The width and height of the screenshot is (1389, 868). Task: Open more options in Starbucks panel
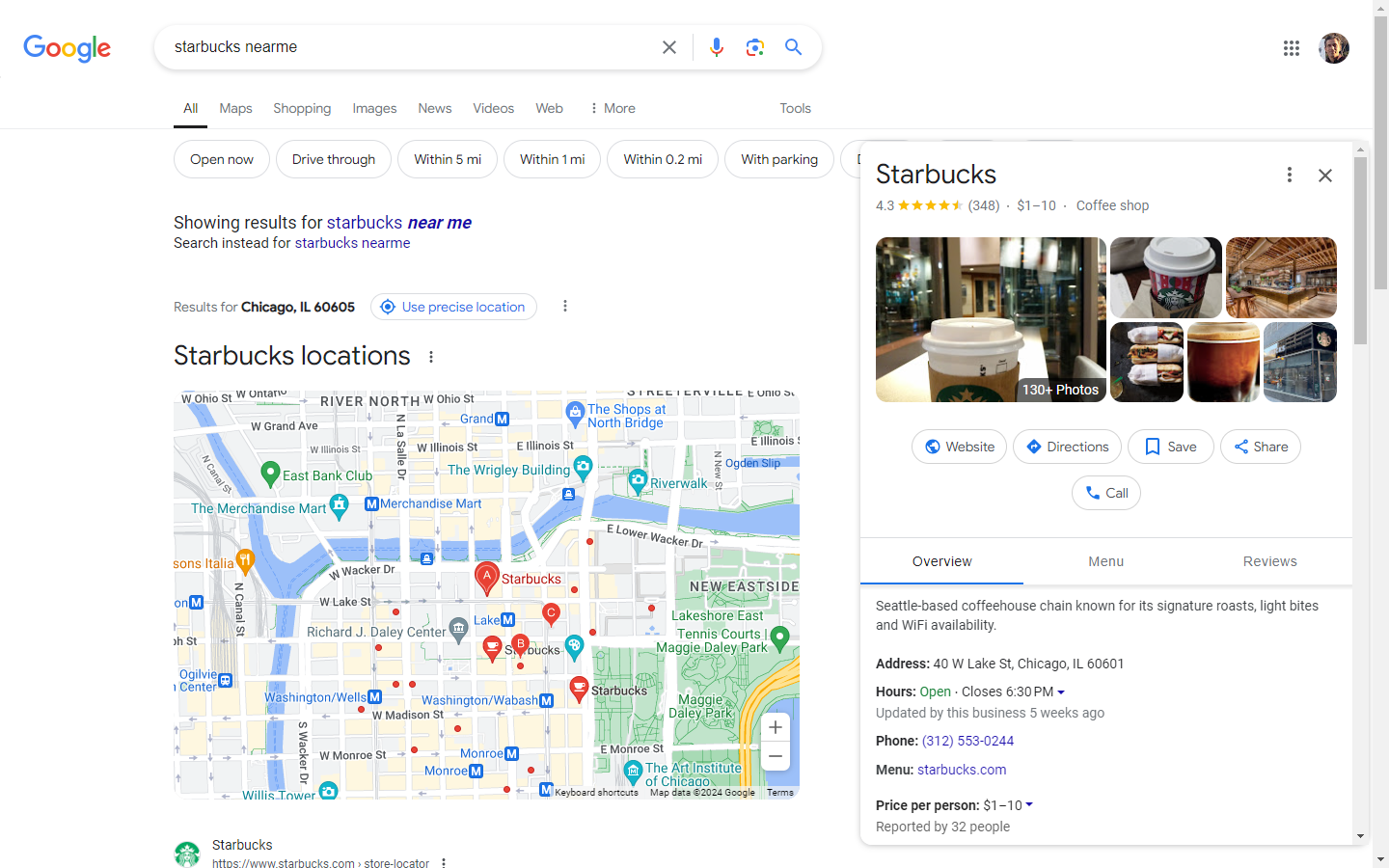tap(1290, 175)
